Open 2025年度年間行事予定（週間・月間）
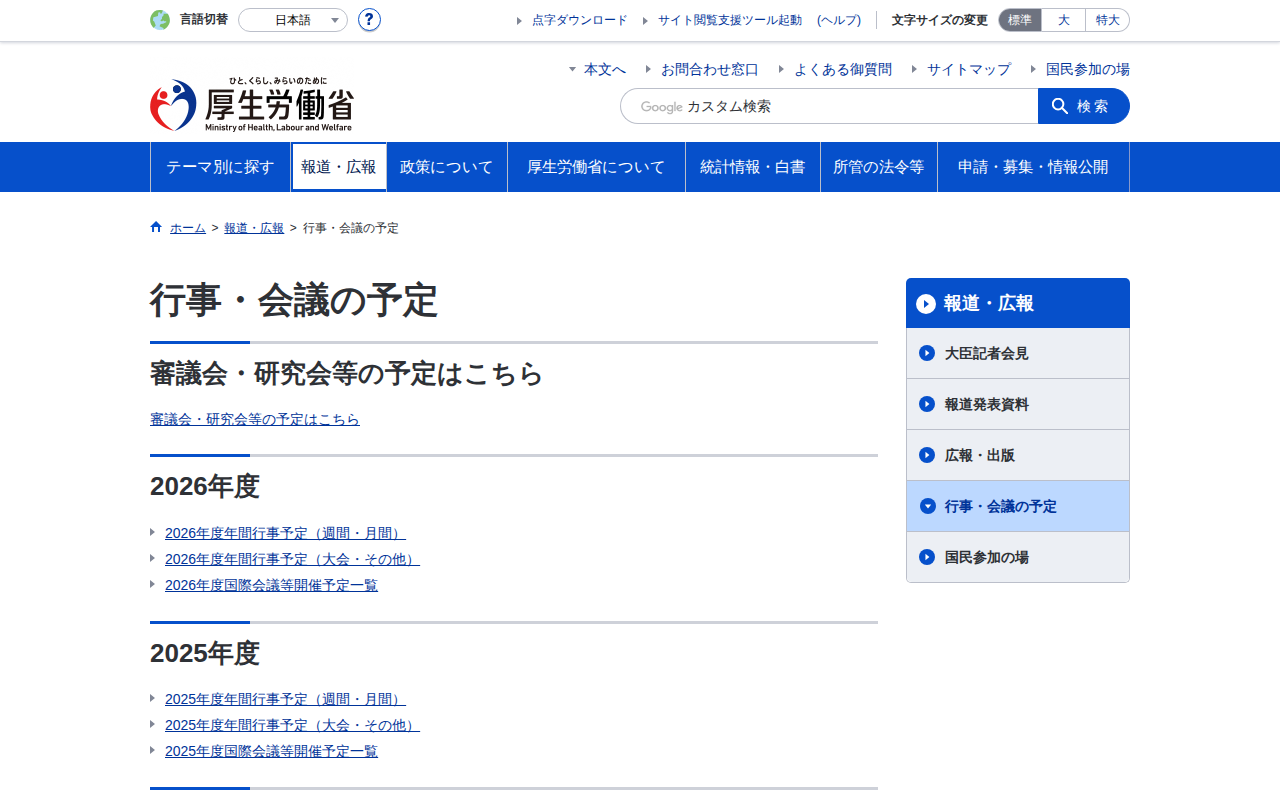The image size is (1280, 800). (285, 699)
